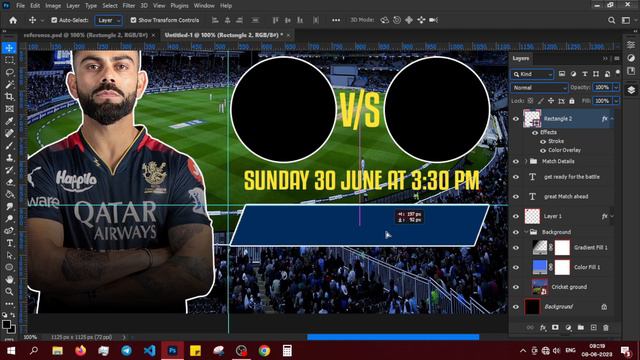
Task: Select the Rectangular Marquee tool
Action: click(9, 60)
